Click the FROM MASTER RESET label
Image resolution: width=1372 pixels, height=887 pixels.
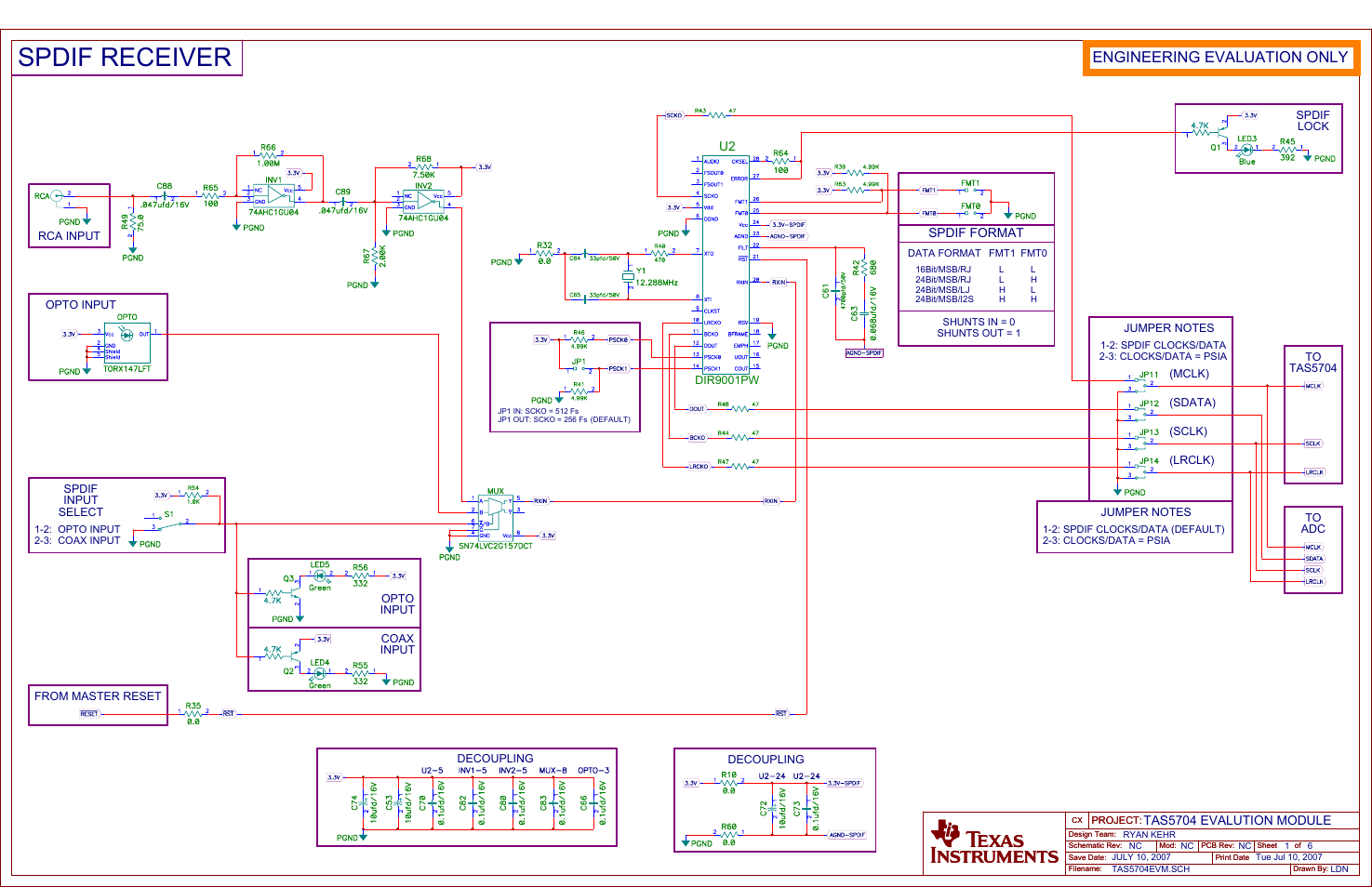[98, 696]
